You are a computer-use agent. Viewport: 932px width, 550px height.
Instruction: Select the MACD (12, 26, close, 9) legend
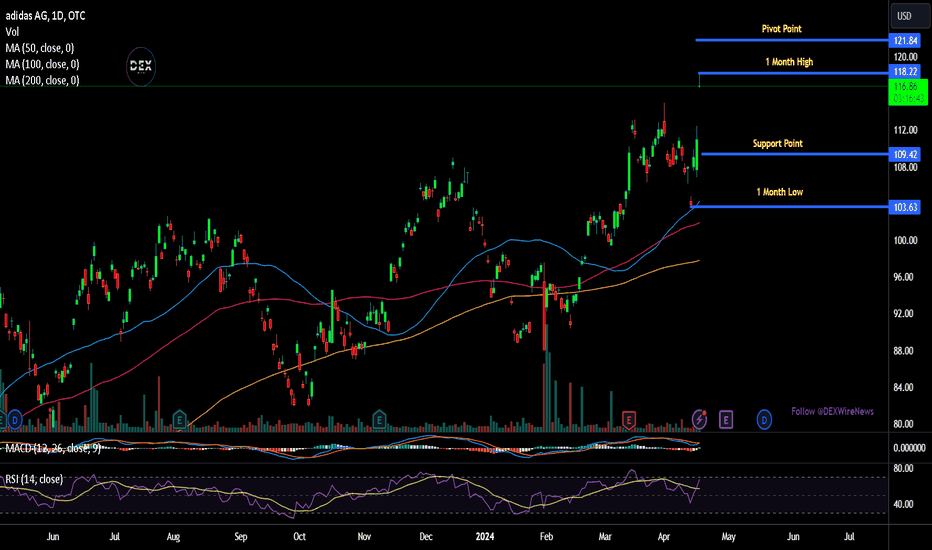point(53,448)
